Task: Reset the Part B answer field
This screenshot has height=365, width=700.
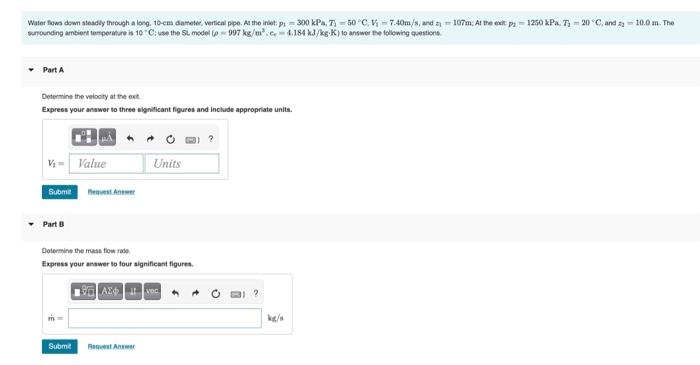Action: coord(216,294)
